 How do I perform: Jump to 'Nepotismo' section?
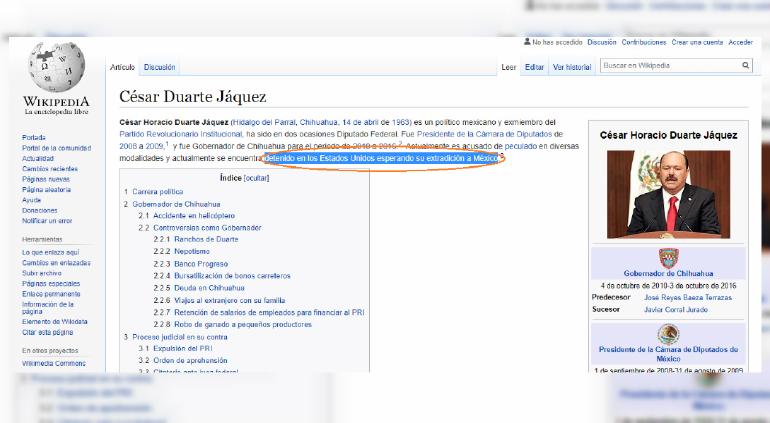coord(192,252)
